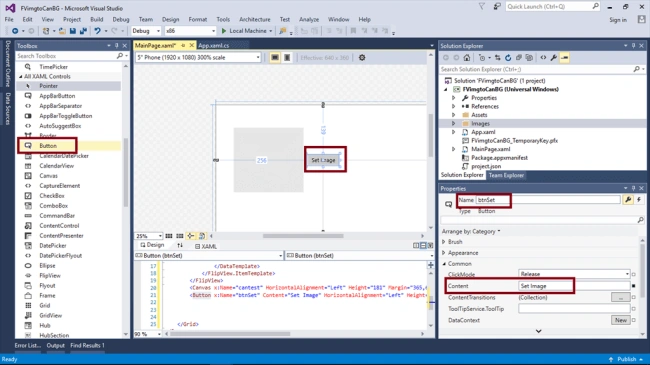Open the x86 platform dropdown
The height and width of the screenshot is (365, 650).
pos(190,31)
